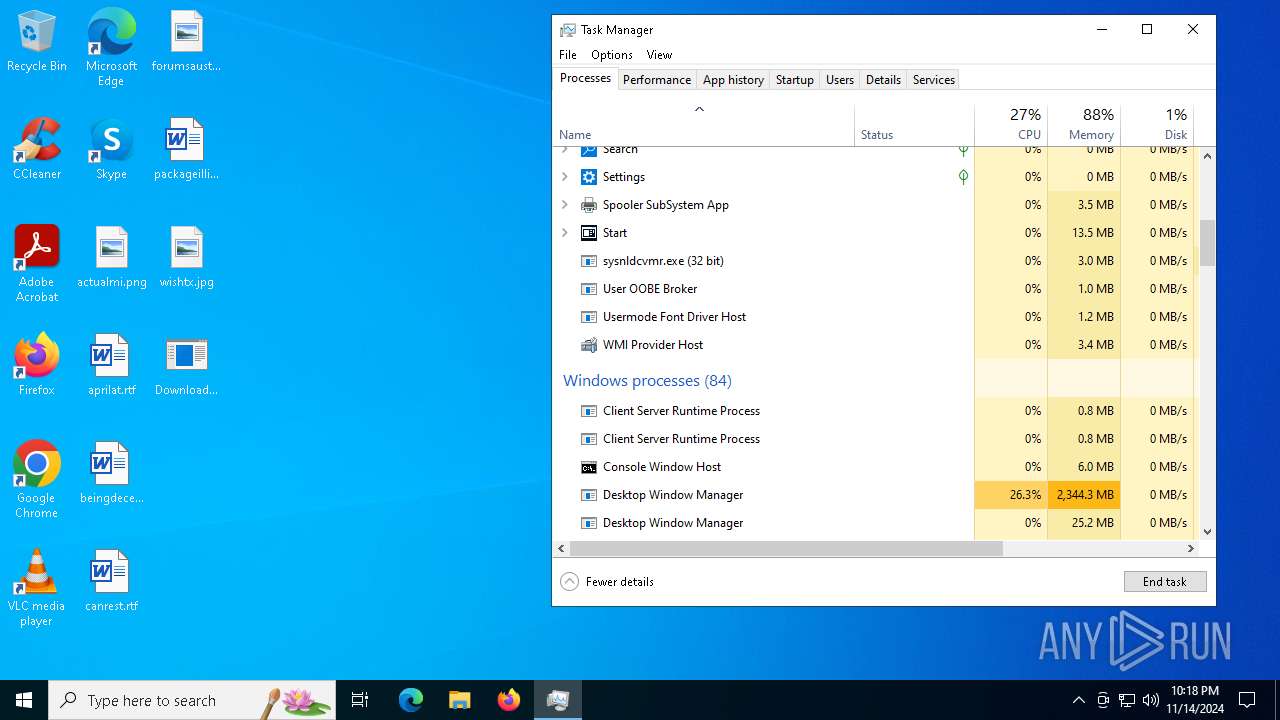The width and height of the screenshot is (1280, 720).
Task: Open Firefox from the taskbar
Action: pos(509,700)
